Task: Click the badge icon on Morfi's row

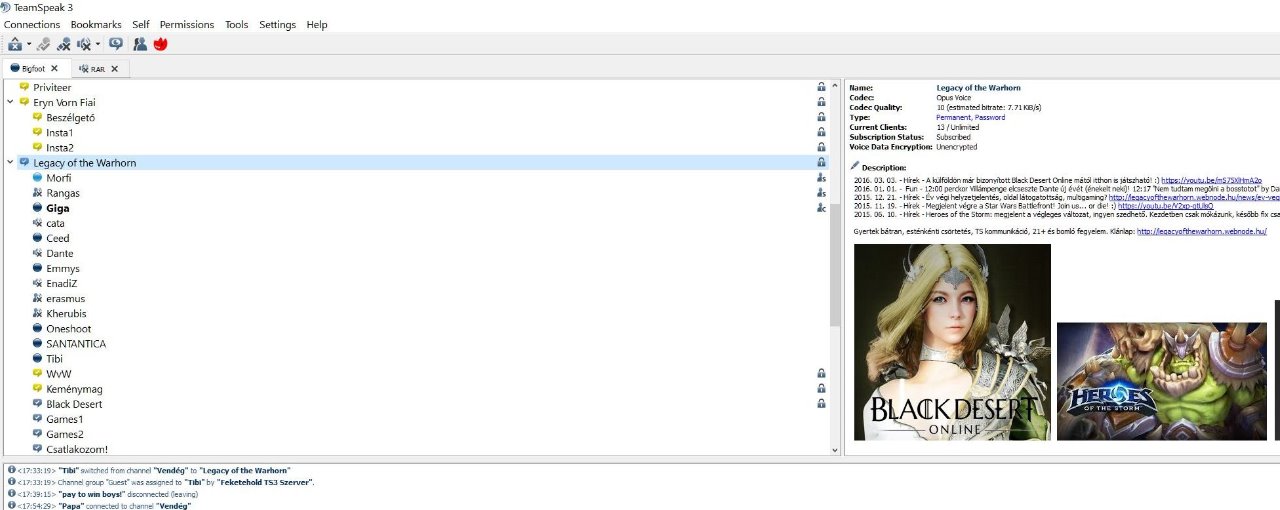Action: click(821, 178)
